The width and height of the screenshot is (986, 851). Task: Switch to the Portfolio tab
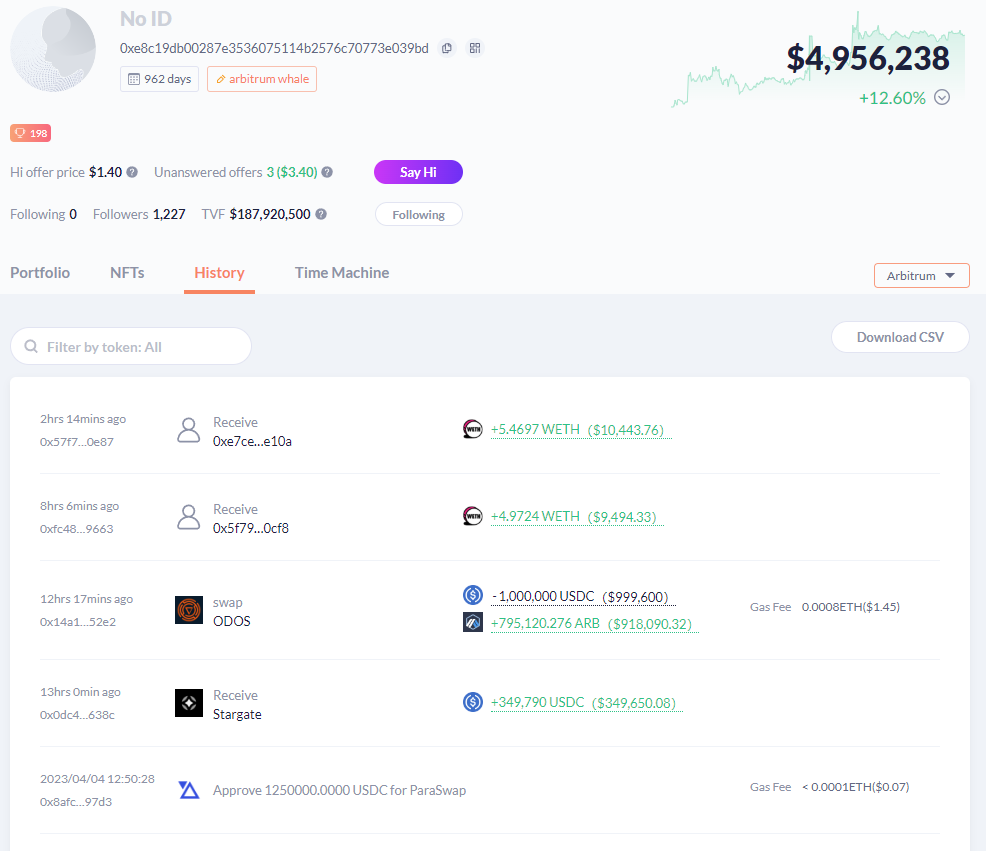tap(40, 273)
